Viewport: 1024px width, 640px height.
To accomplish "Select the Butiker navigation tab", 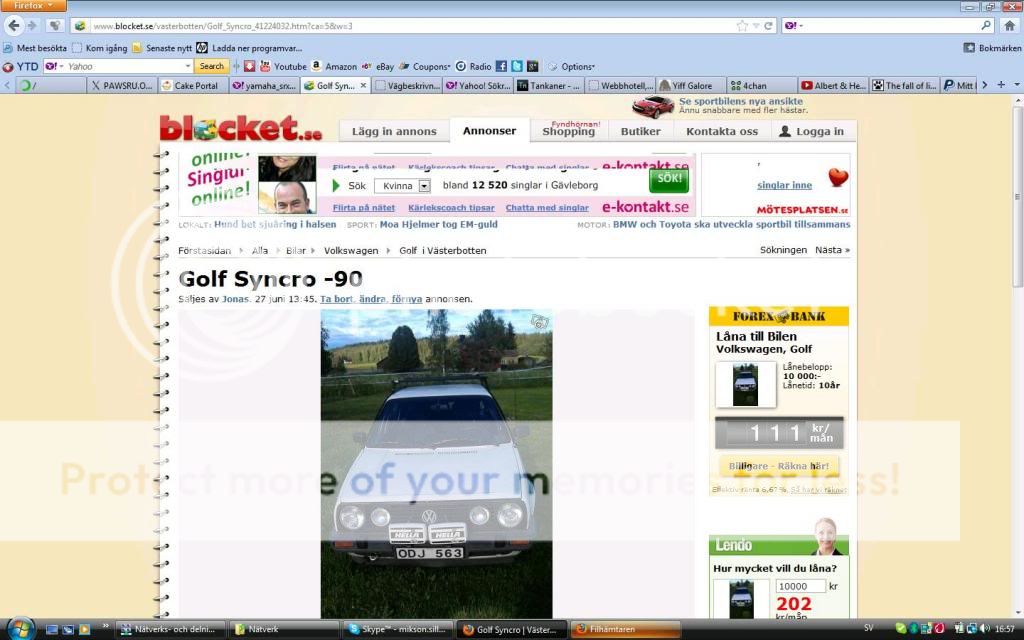I will (640, 131).
